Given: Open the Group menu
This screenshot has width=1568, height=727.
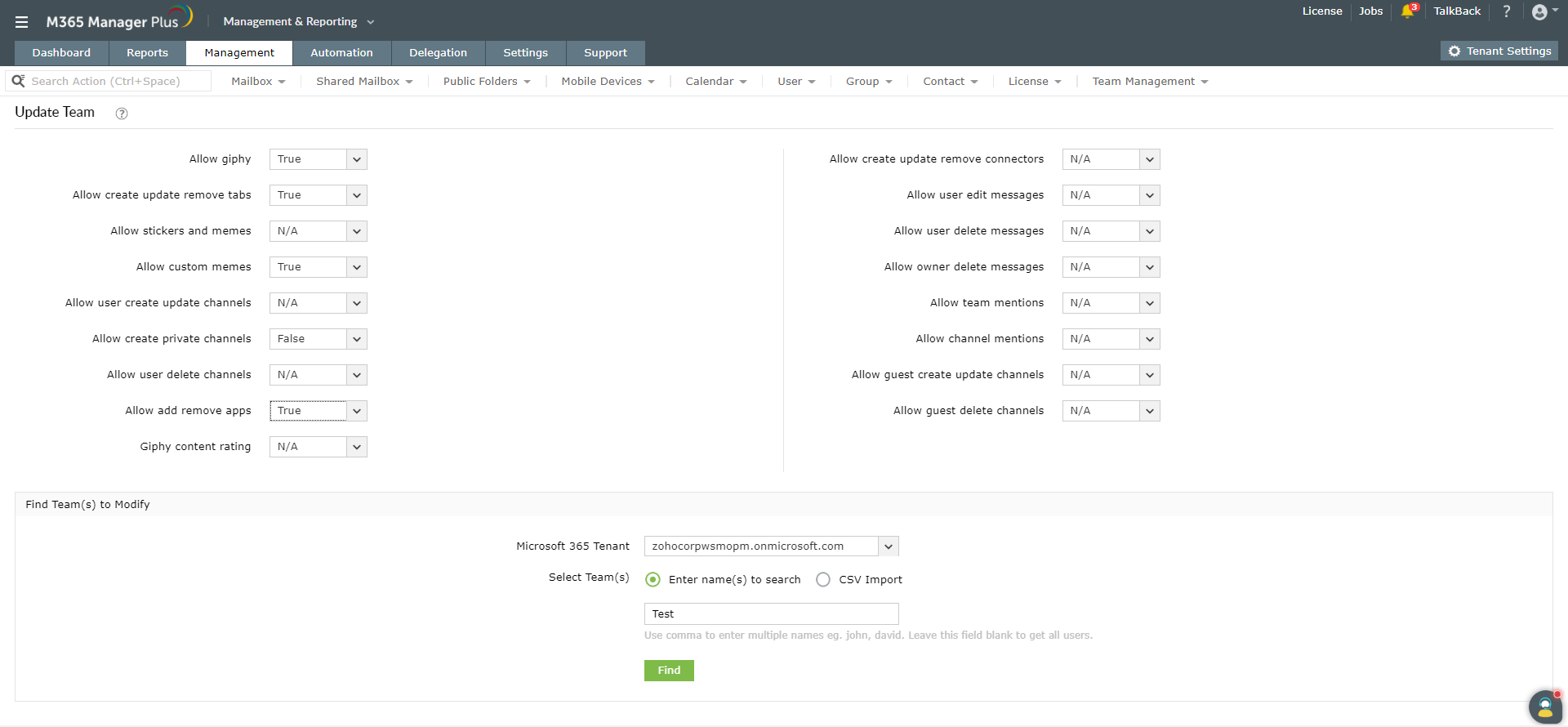Looking at the screenshot, I should [869, 82].
